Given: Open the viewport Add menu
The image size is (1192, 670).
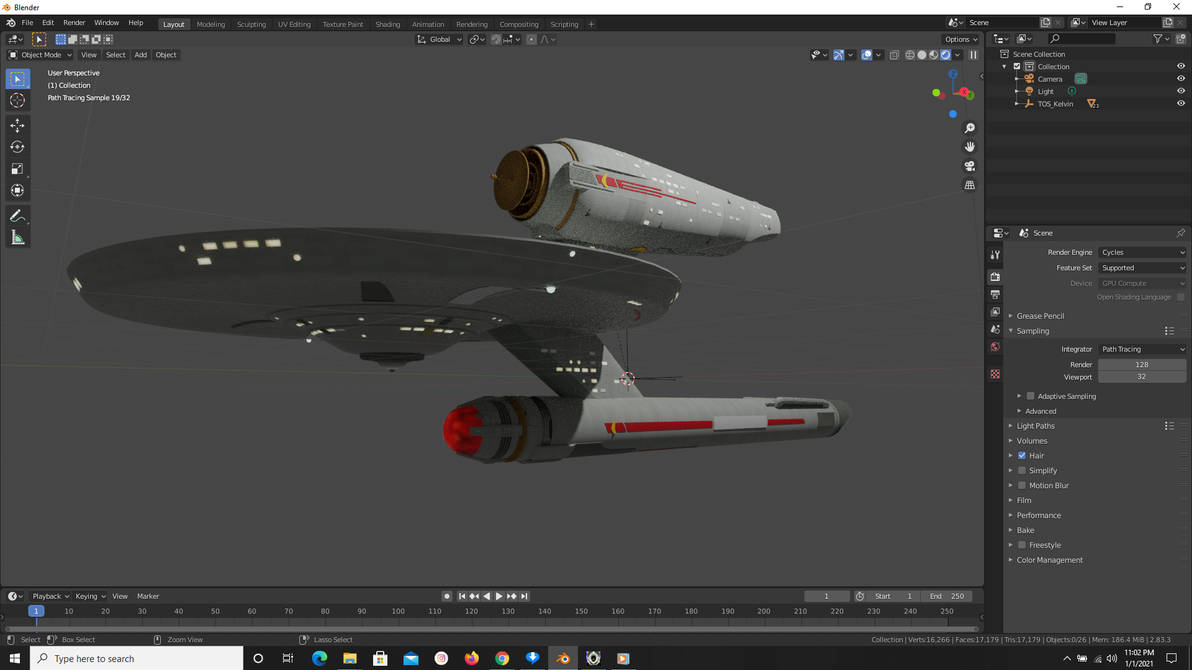Looking at the screenshot, I should [141, 55].
